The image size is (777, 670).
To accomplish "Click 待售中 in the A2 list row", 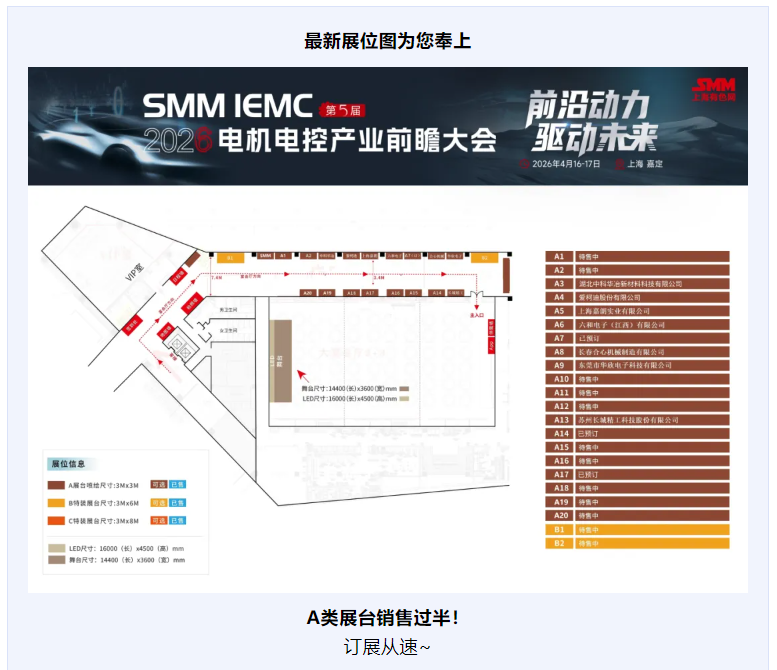I will coord(589,270).
